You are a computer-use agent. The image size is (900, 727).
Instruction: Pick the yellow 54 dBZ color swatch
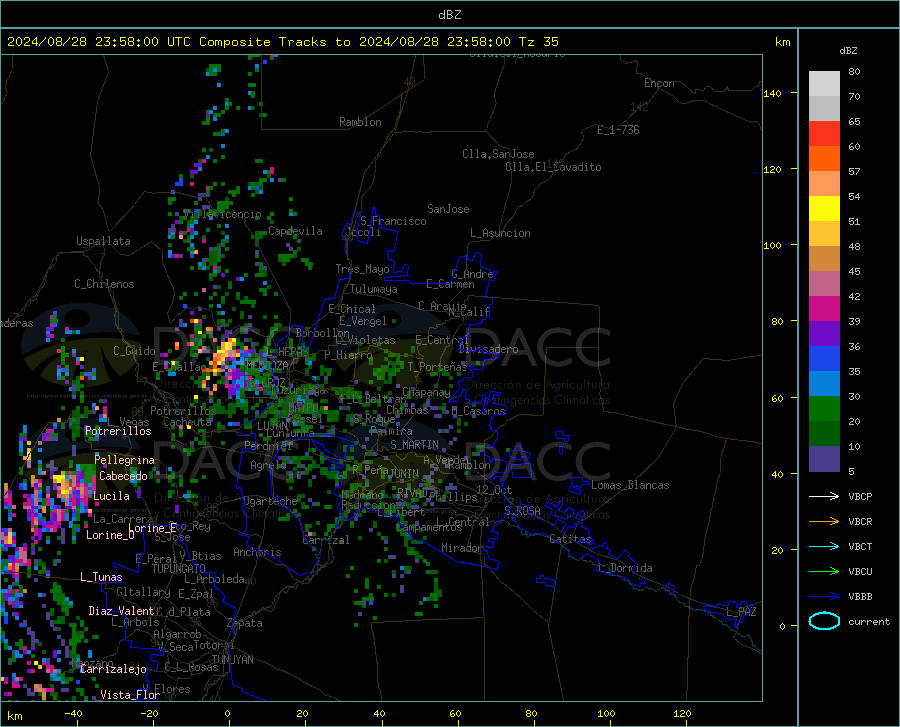pyautogui.click(x=824, y=209)
